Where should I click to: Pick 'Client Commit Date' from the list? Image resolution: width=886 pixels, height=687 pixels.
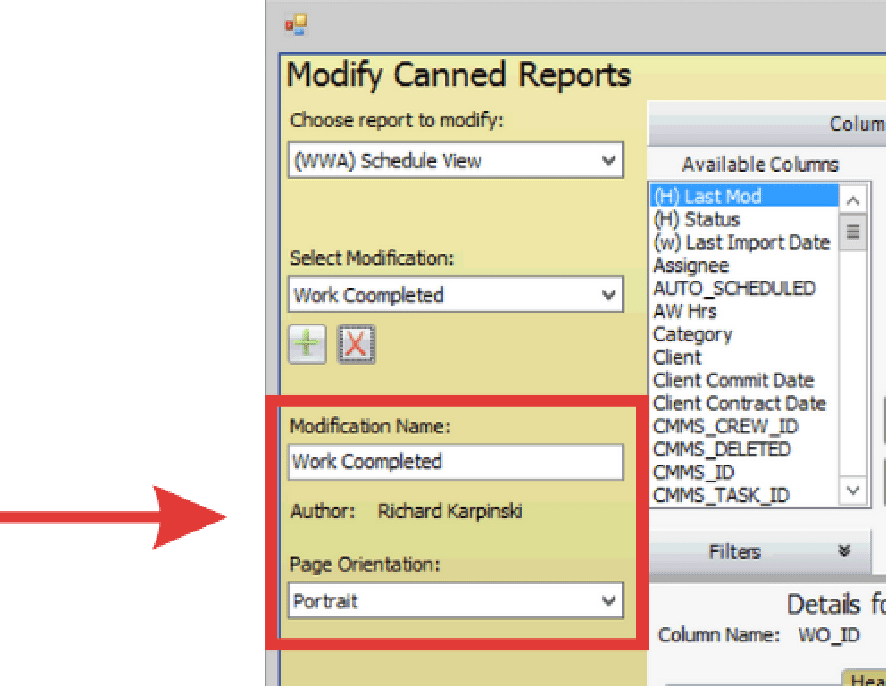pos(734,380)
